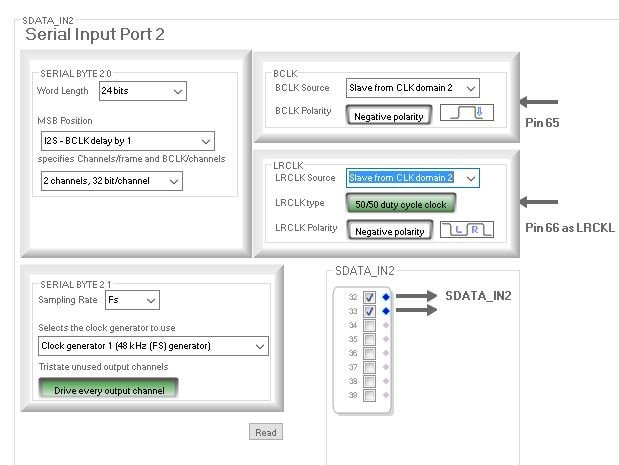Viewport: 619px width, 465px height.
Task: Click the specifies Channels/frame and BCLK/channels text
Action: [131, 159]
